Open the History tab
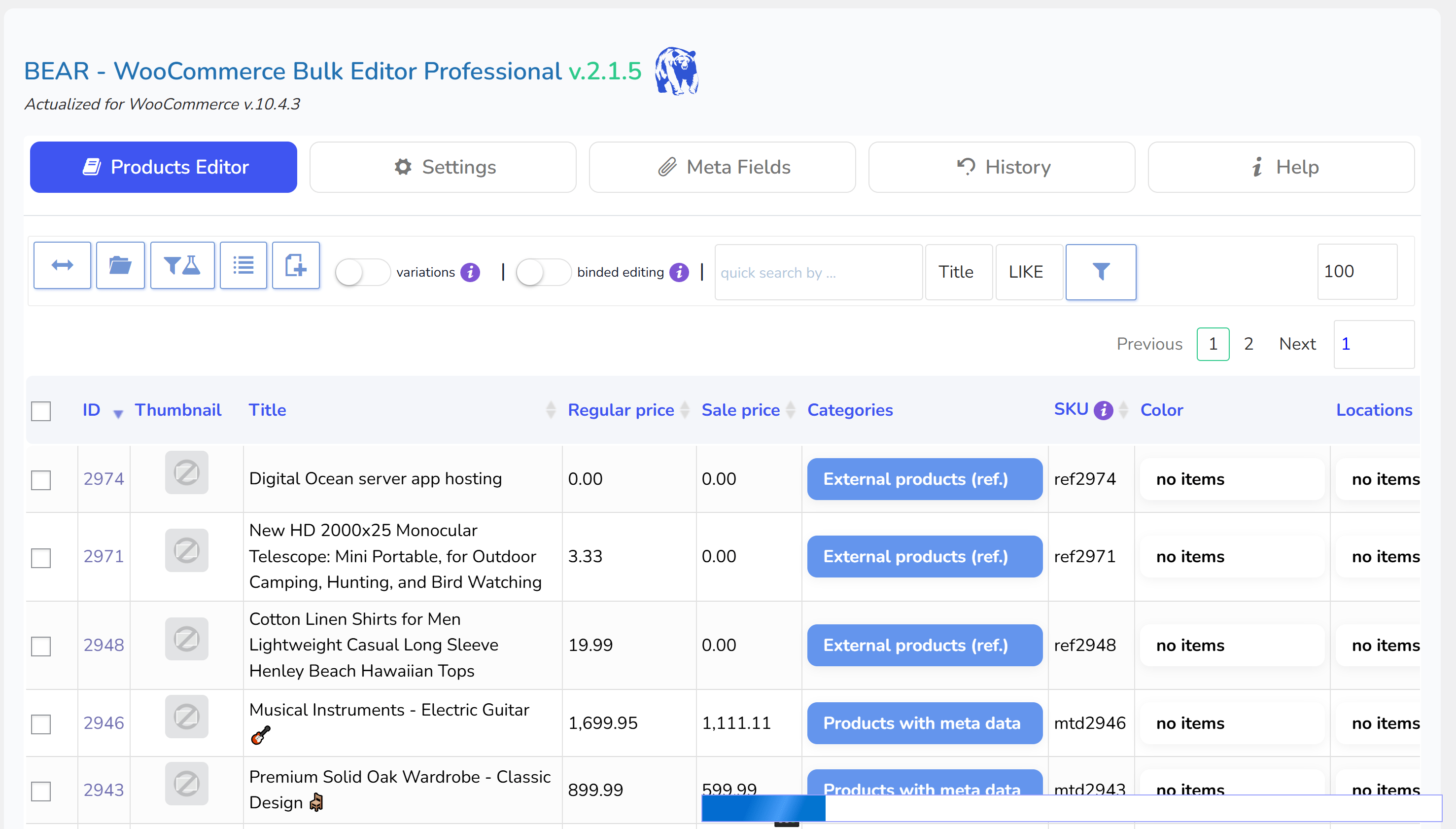This screenshot has height=829, width=1456. click(1002, 167)
